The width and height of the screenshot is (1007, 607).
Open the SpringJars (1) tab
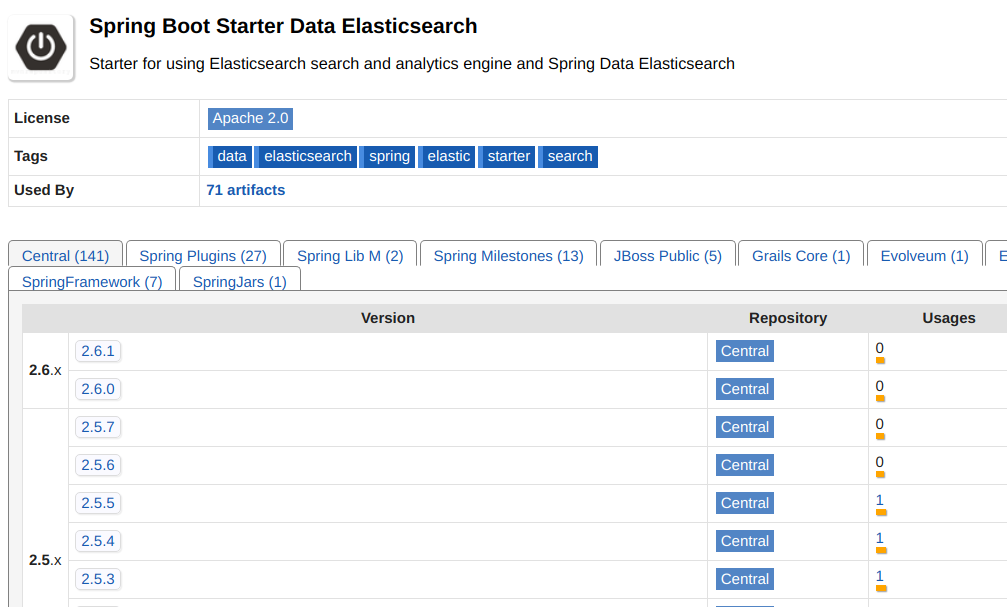tap(239, 282)
